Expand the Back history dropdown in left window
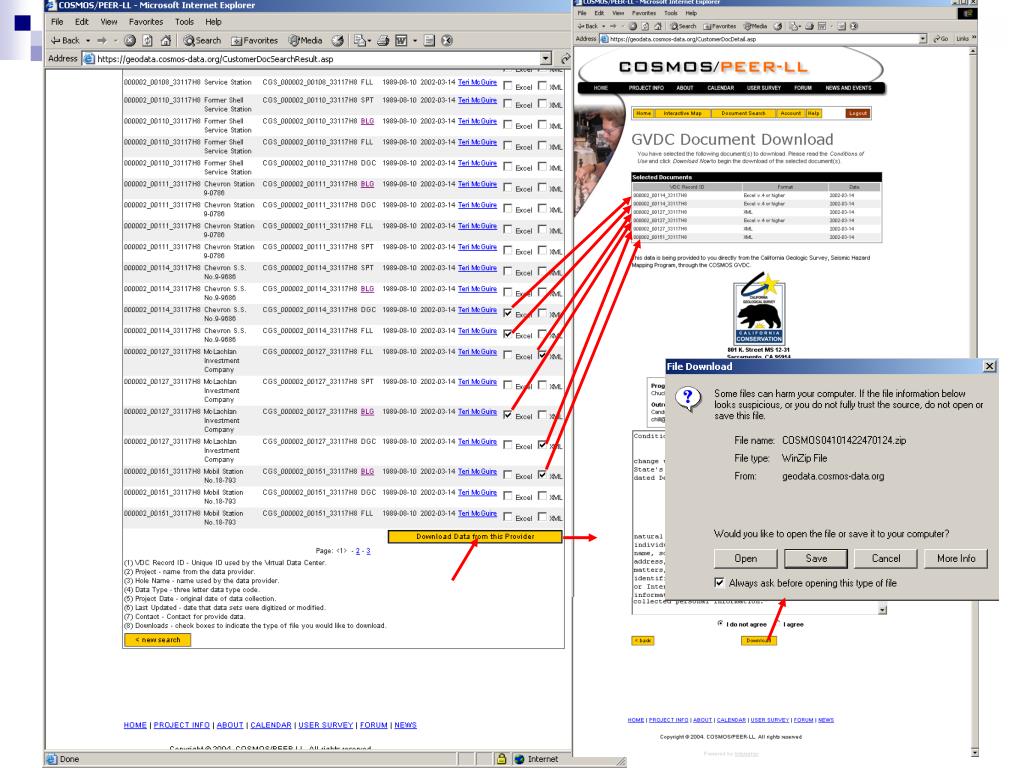Viewport: 1024px width, 768px height. tap(88, 40)
